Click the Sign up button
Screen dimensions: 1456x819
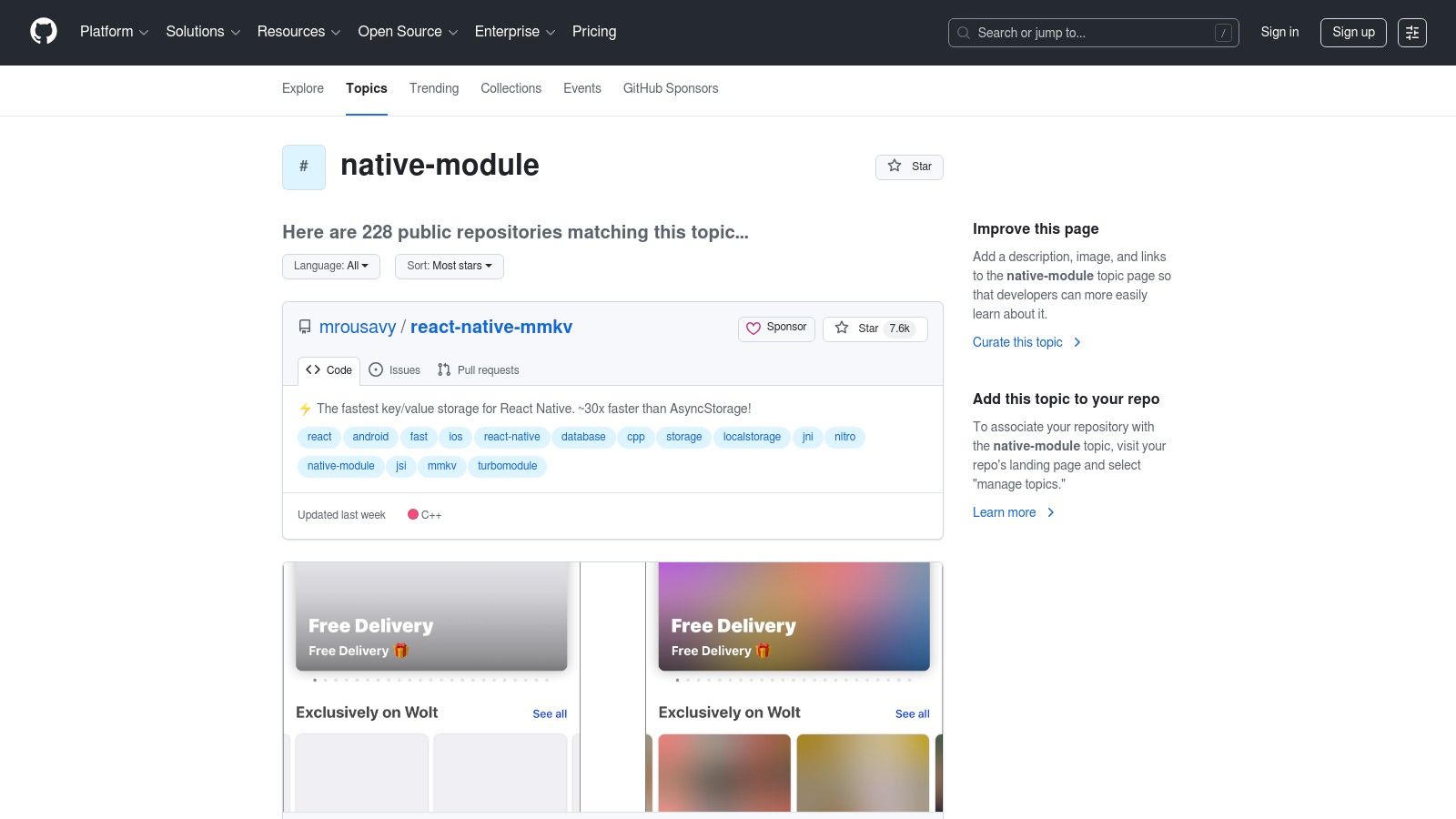(x=1353, y=33)
